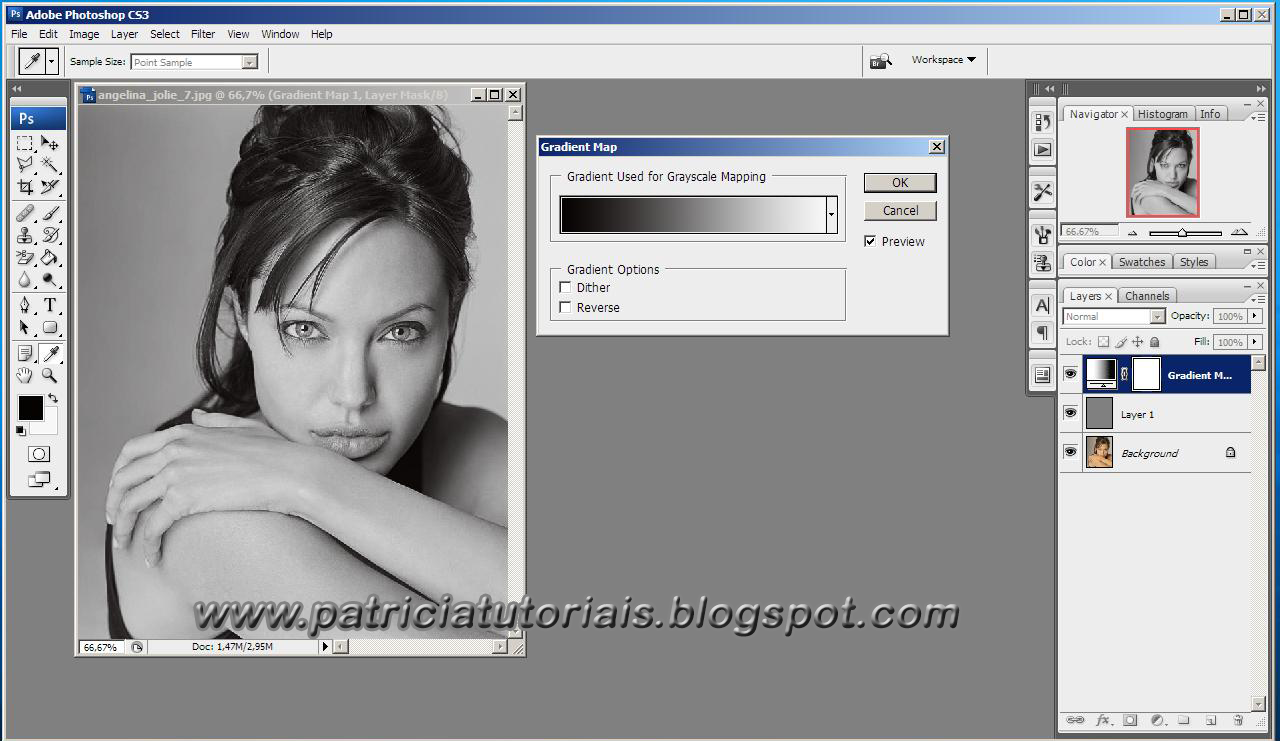Click OK in Gradient Map dialog

(x=900, y=182)
